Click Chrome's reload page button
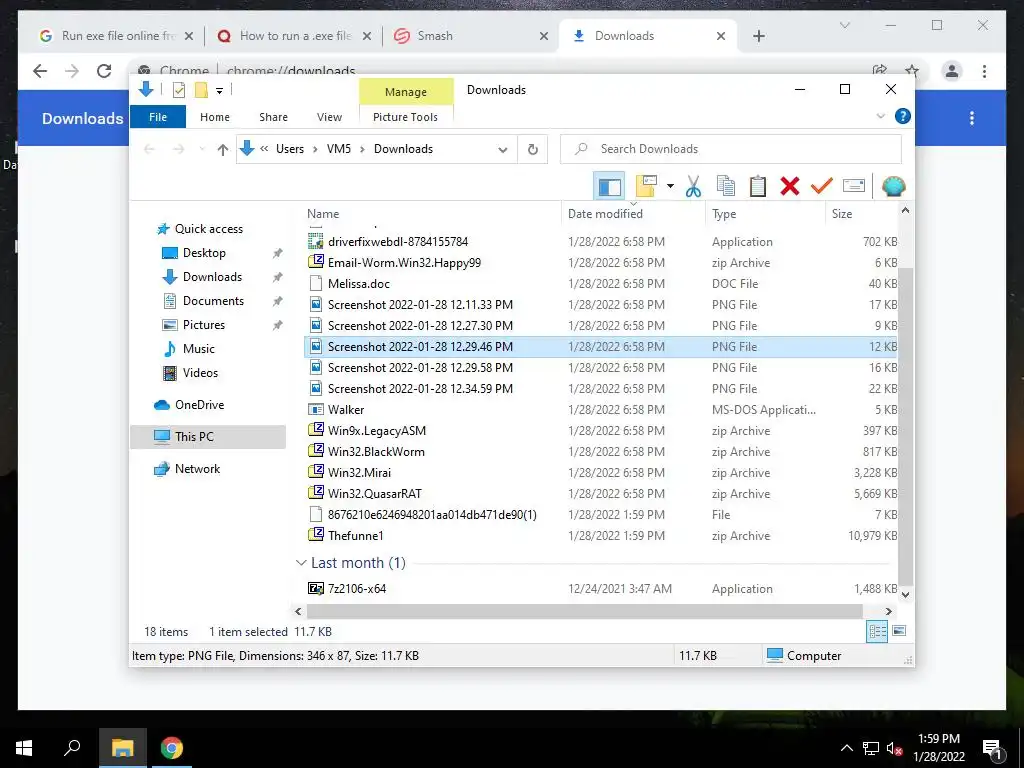The image size is (1024, 768). pos(104,71)
